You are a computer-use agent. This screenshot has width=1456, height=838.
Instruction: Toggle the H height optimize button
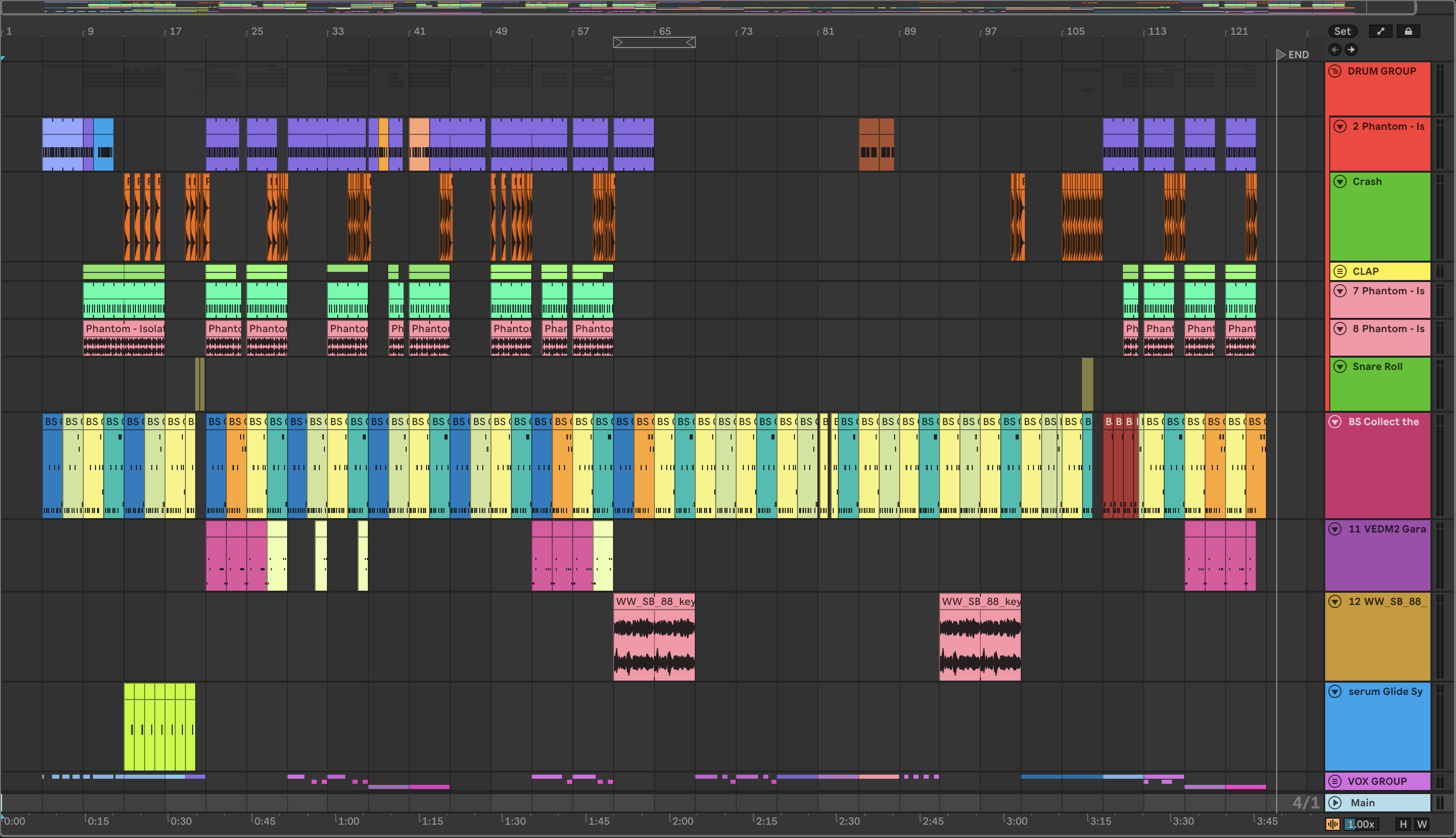(1403, 824)
